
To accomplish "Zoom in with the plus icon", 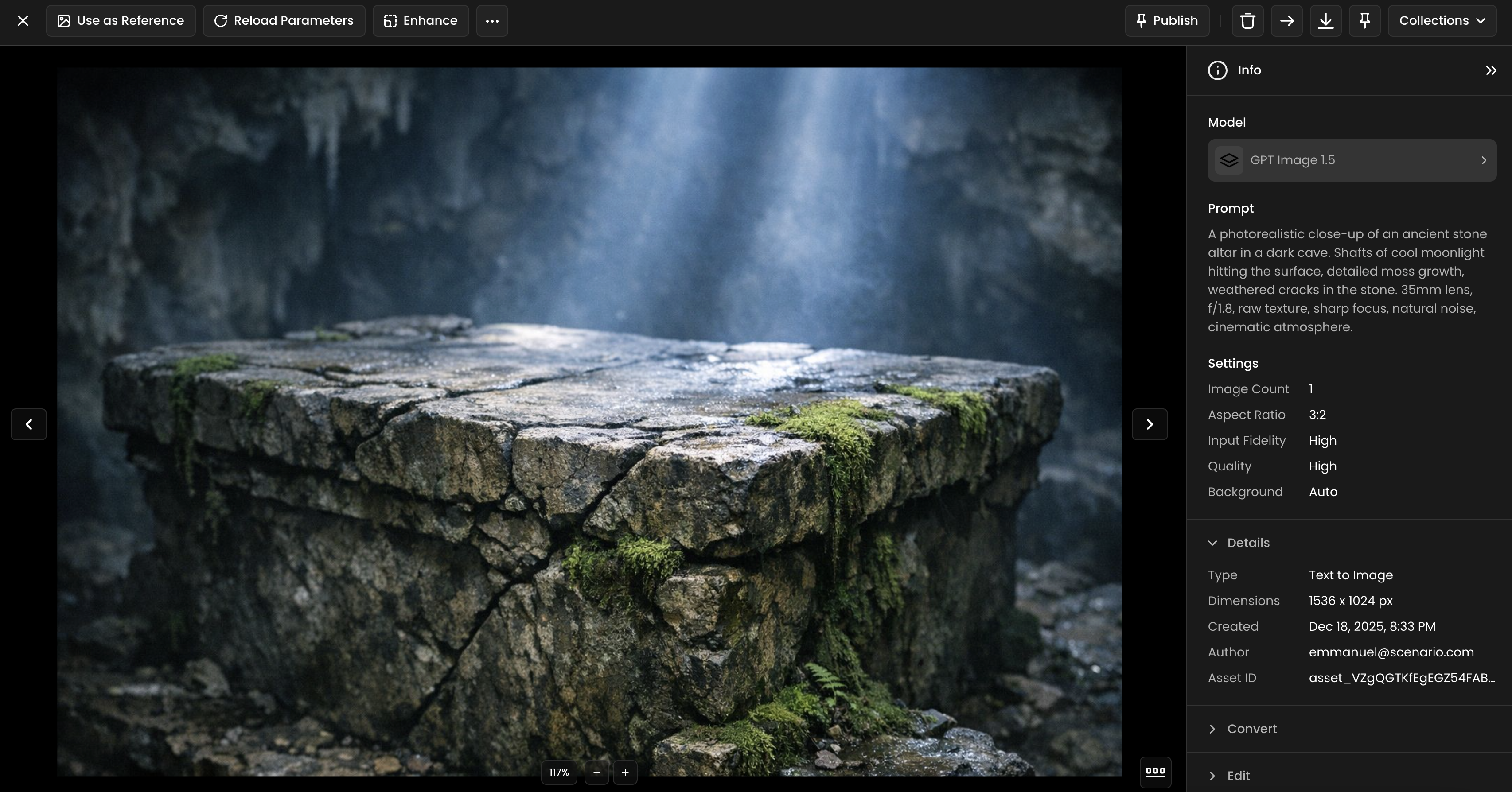I will point(625,773).
